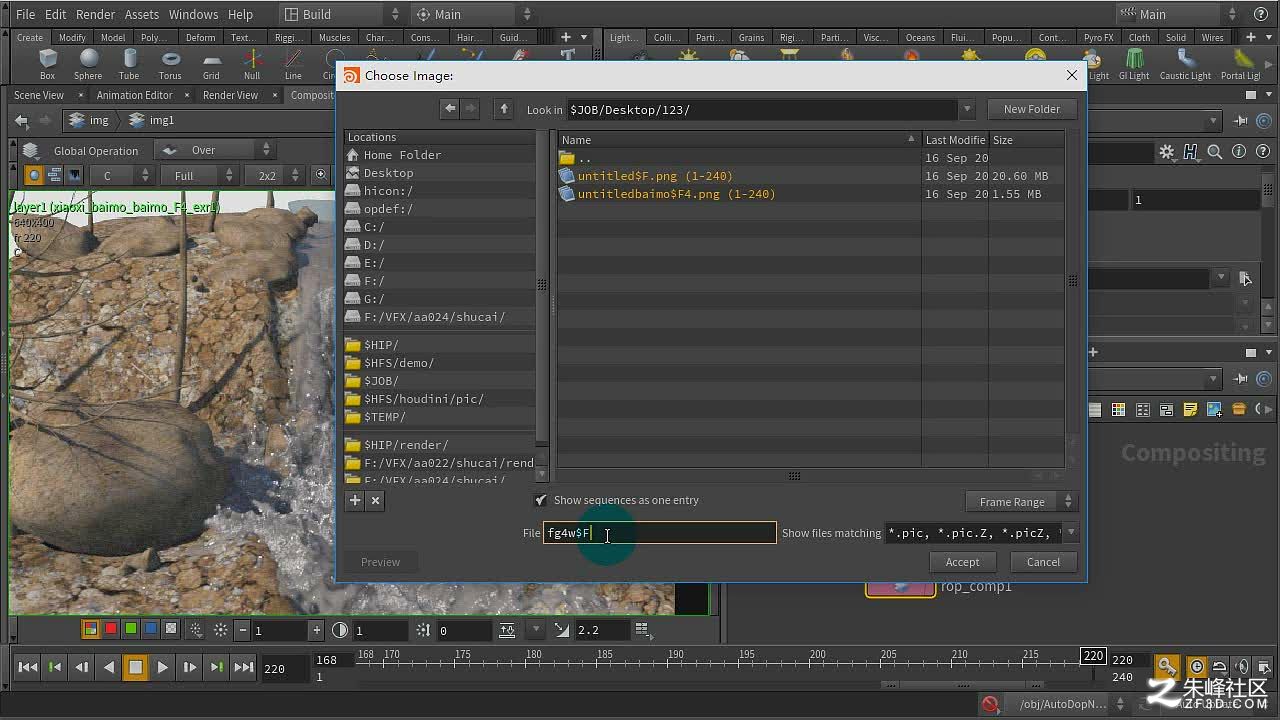Open the 2x2 layout dropdown
1280x720 pixels.
(276, 176)
